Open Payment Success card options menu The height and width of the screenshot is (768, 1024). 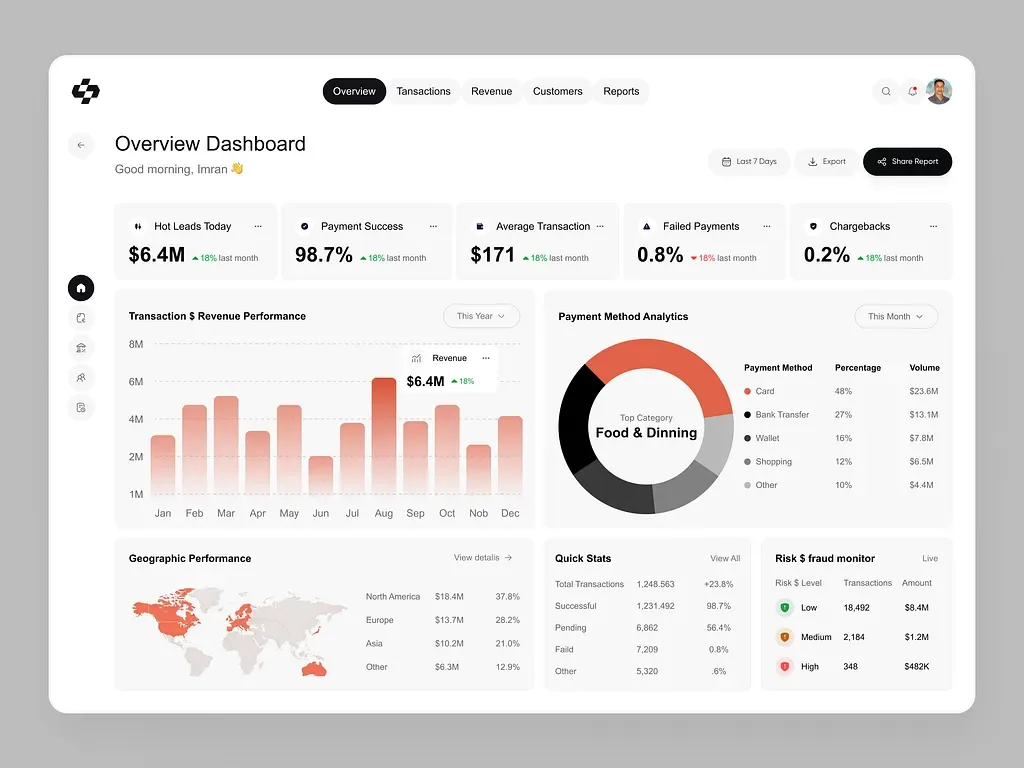[x=433, y=226]
